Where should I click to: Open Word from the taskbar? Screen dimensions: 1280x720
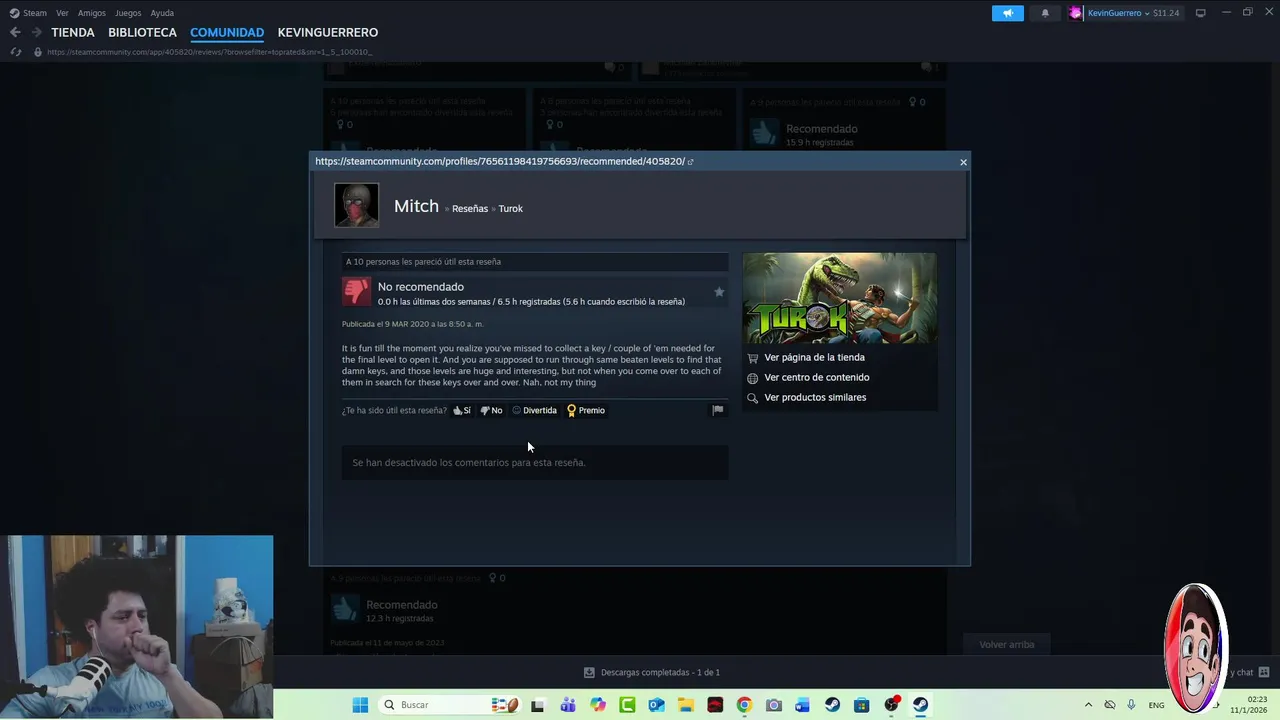coord(802,705)
